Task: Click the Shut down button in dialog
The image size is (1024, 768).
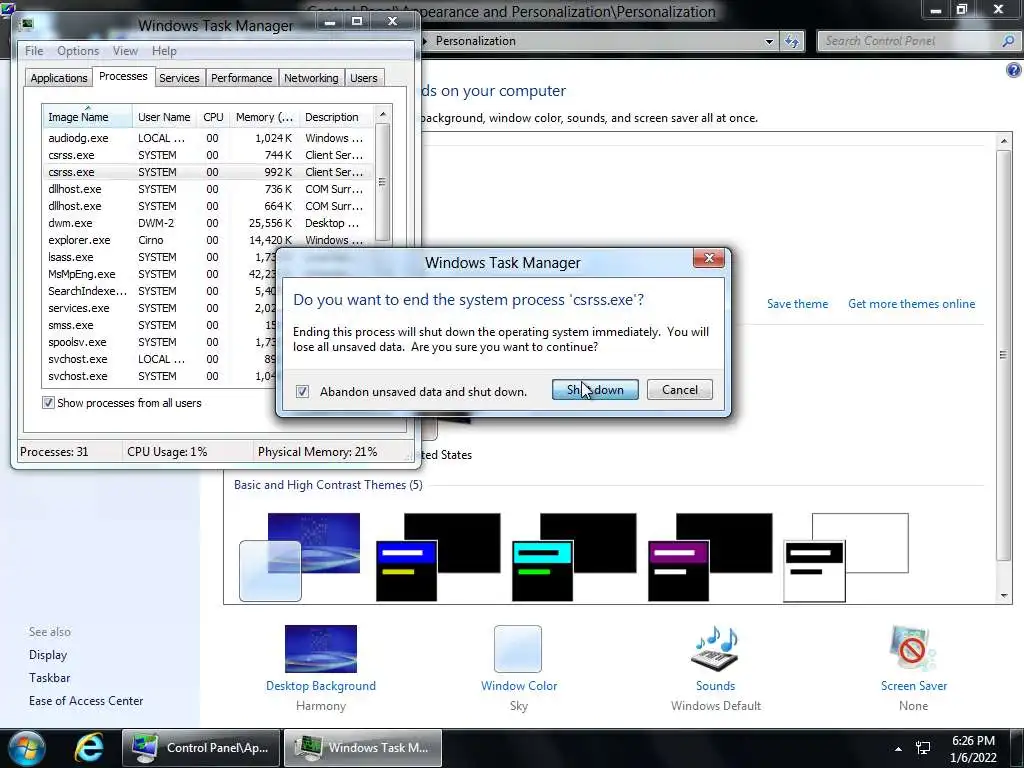Action: pyautogui.click(x=595, y=390)
